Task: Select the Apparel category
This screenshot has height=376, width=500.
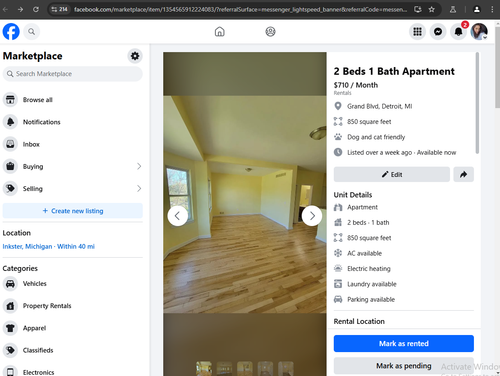Action: point(73,328)
